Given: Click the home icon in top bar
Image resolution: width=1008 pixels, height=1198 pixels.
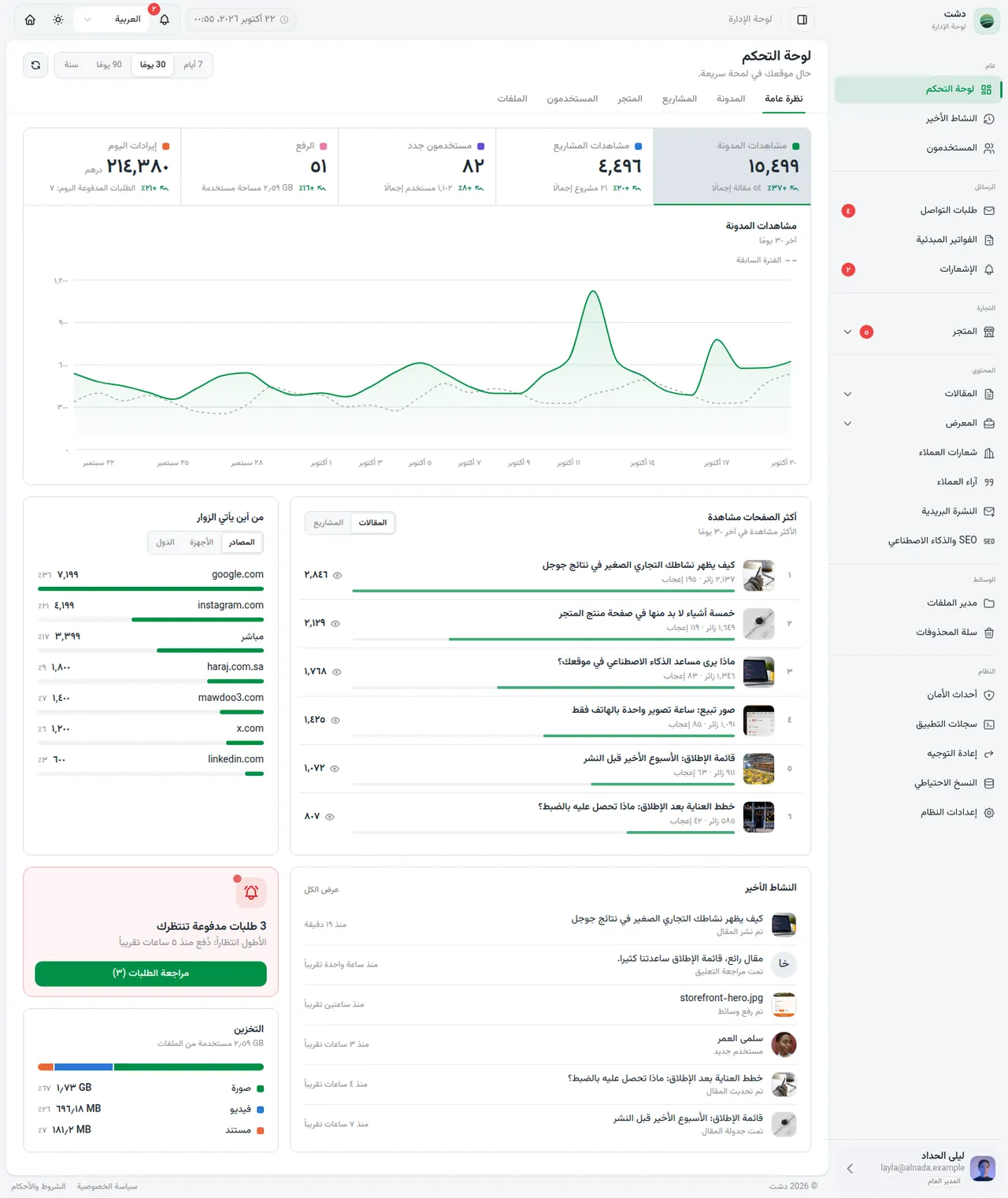Looking at the screenshot, I should click(x=30, y=20).
